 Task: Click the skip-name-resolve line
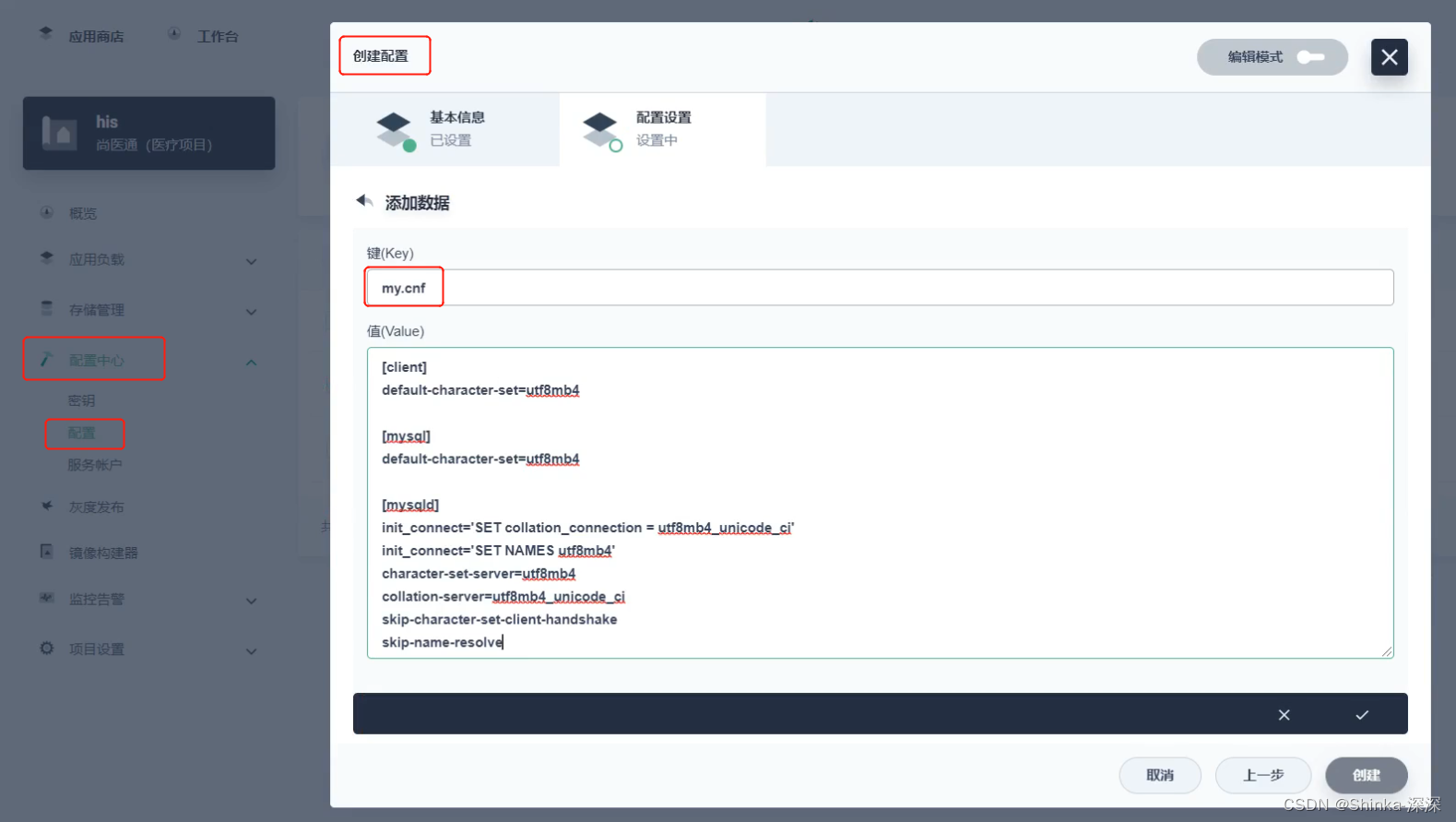pyautogui.click(x=443, y=642)
